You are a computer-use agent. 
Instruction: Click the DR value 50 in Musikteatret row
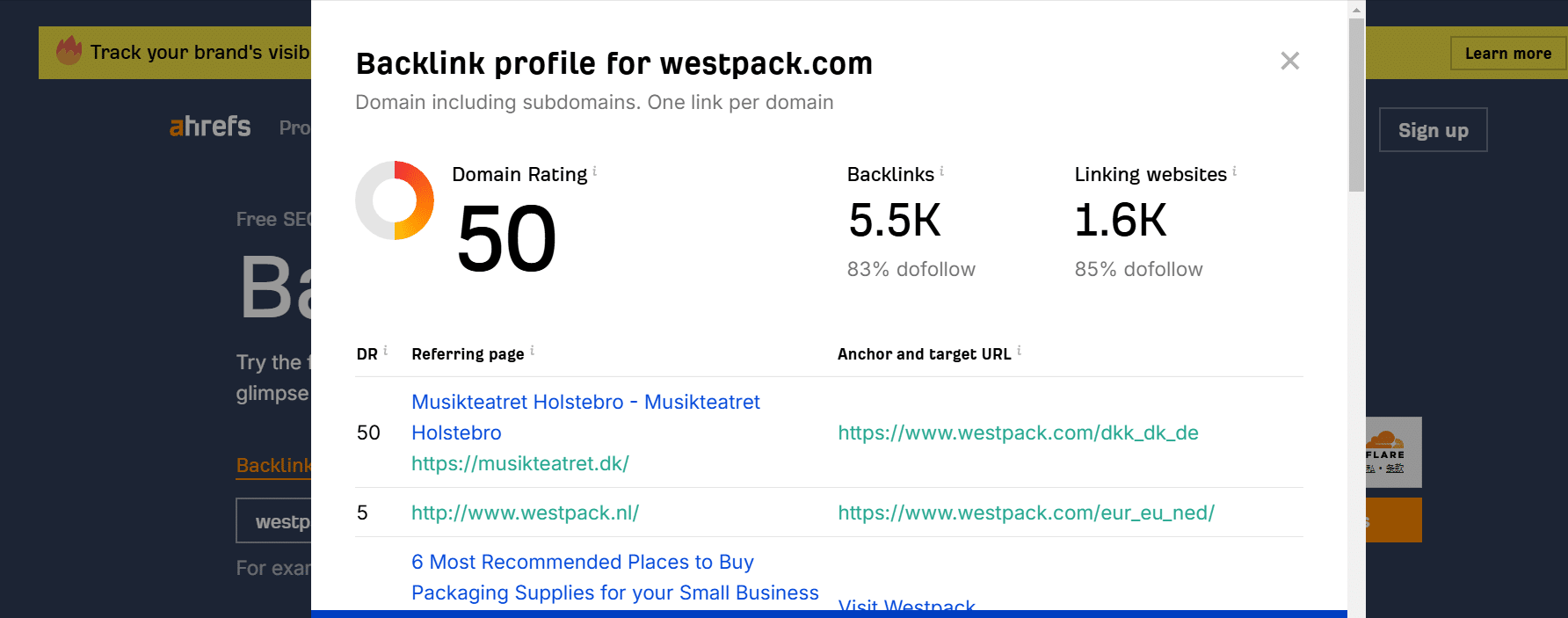tap(368, 433)
